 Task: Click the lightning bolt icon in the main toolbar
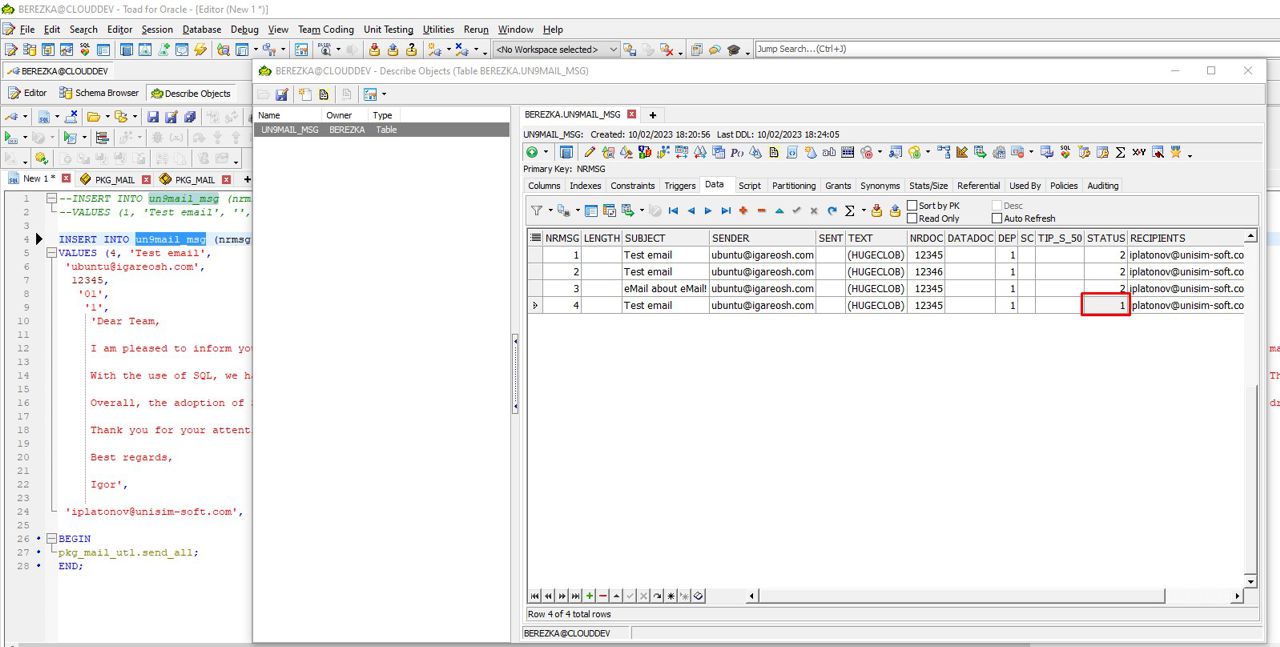[x=201, y=49]
